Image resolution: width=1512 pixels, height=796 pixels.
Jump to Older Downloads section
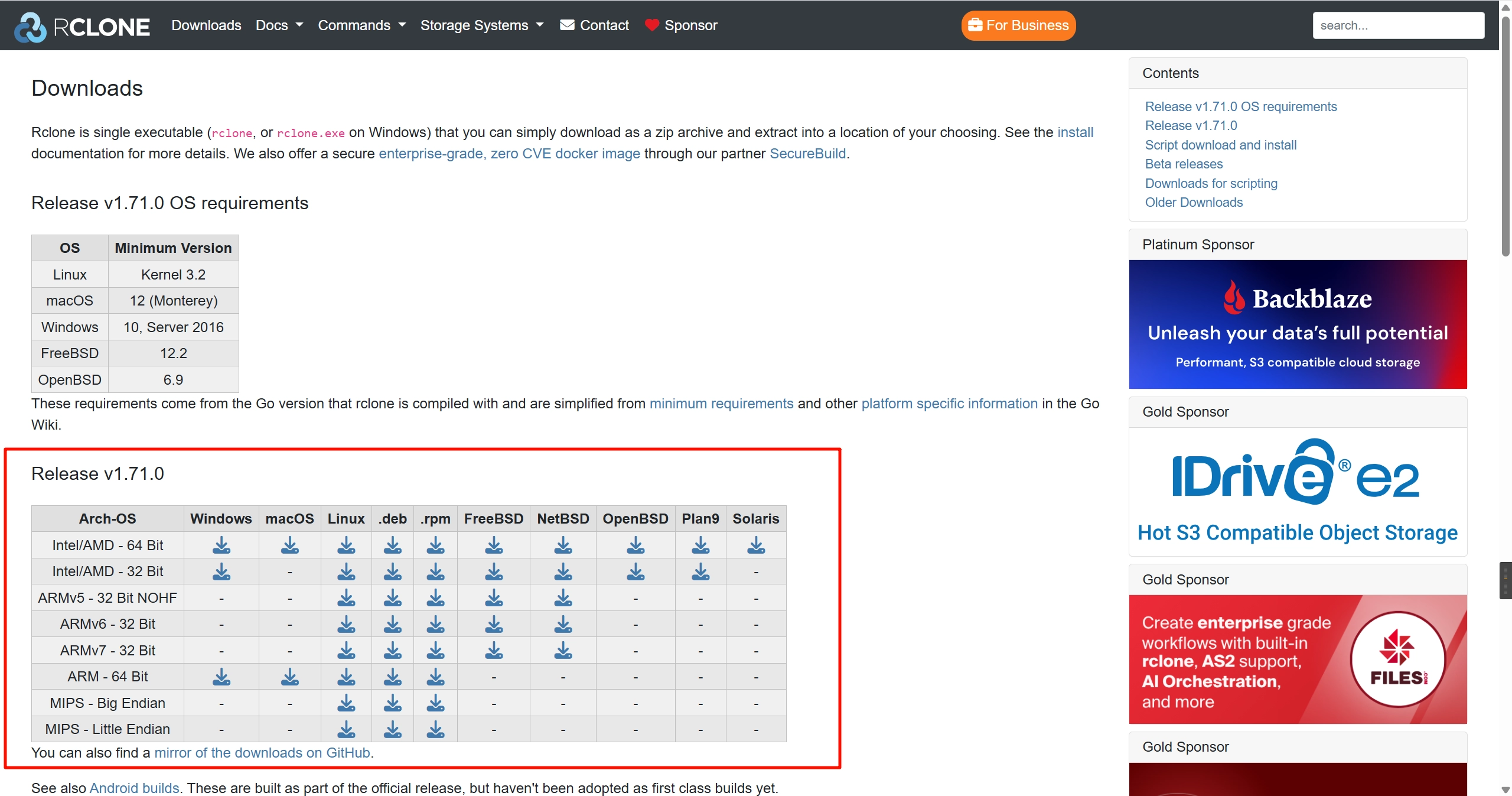point(1194,202)
